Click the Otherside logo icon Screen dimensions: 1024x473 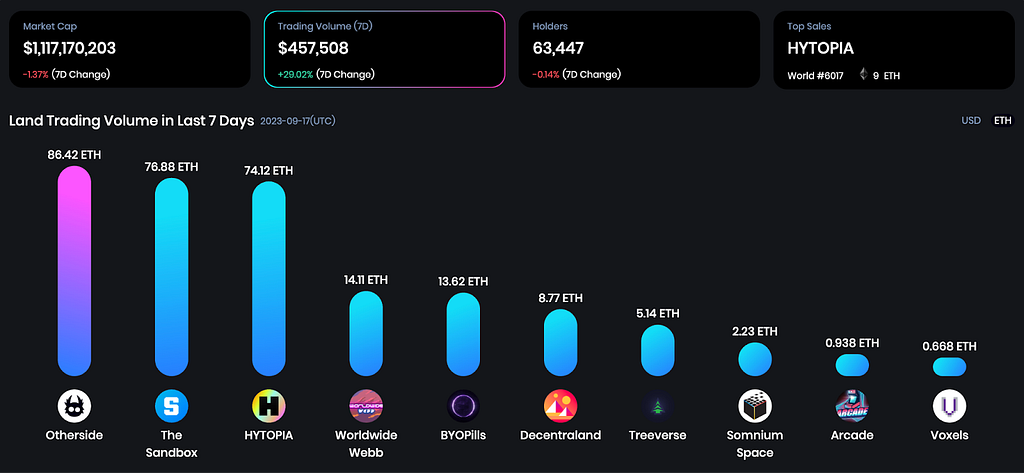(74, 406)
